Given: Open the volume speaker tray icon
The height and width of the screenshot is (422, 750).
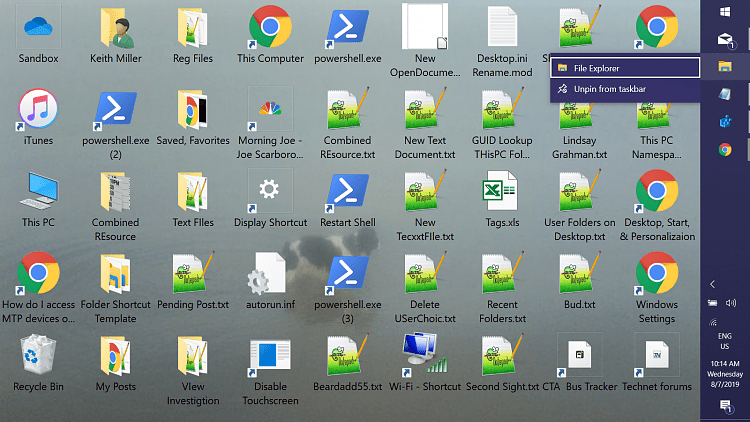Looking at the screenshot, I should [x=731, y=303].
